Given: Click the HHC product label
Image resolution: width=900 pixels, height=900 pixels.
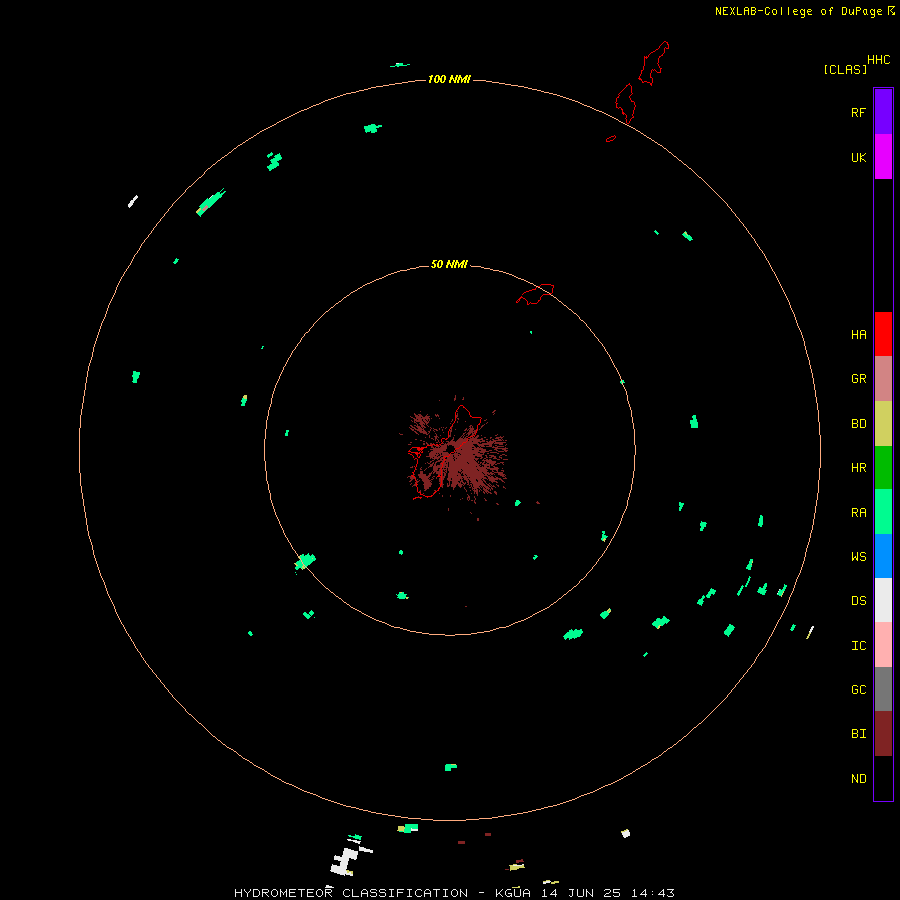Looking at the screenshot, I should click(878, 60).
